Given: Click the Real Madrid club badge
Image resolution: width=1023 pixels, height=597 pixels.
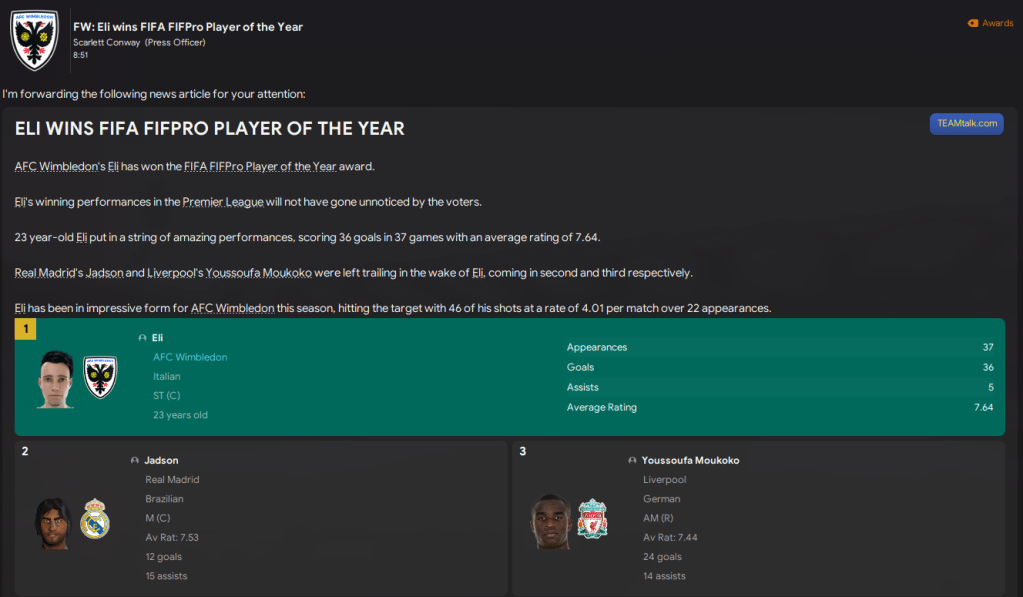Looking at the screenshot, I should pyautogui.click(x=95, y=518).
